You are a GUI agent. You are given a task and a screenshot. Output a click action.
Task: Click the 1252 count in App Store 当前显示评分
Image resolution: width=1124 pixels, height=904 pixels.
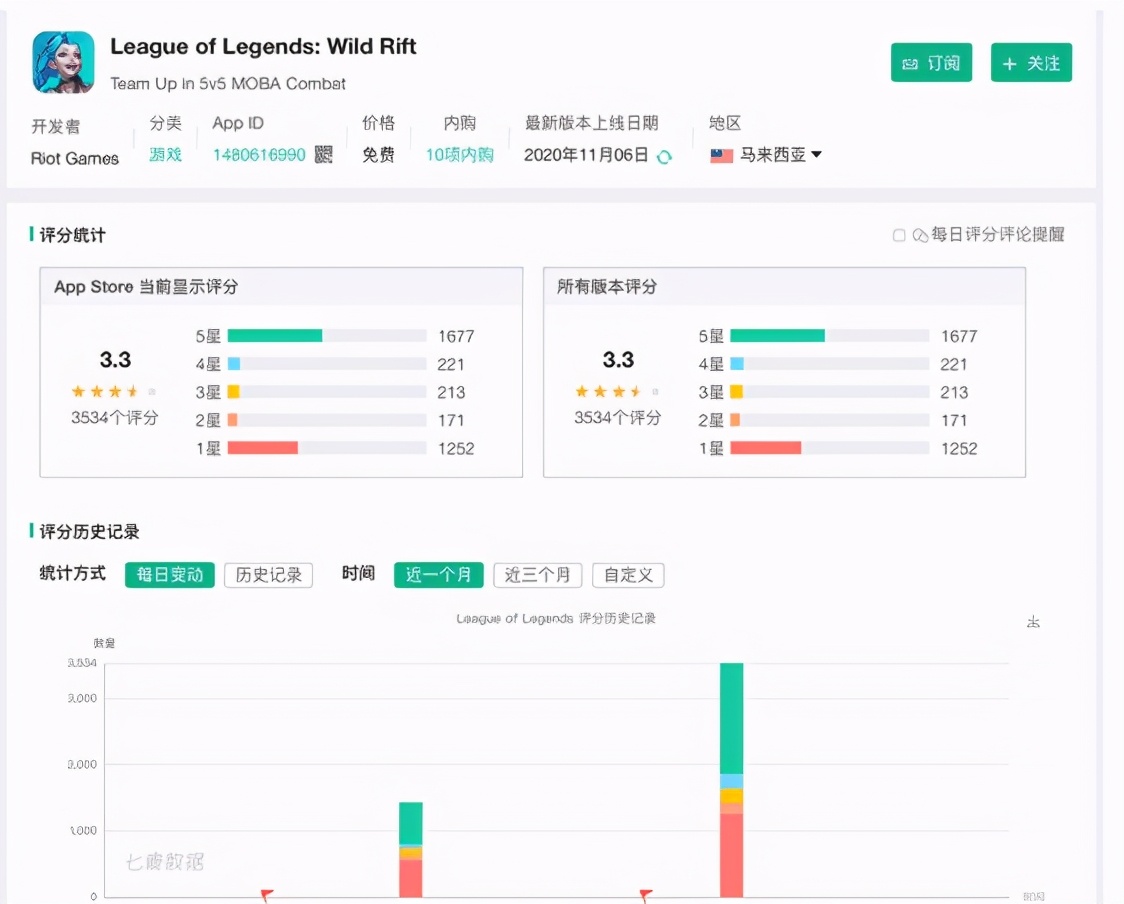coord(456,449)
